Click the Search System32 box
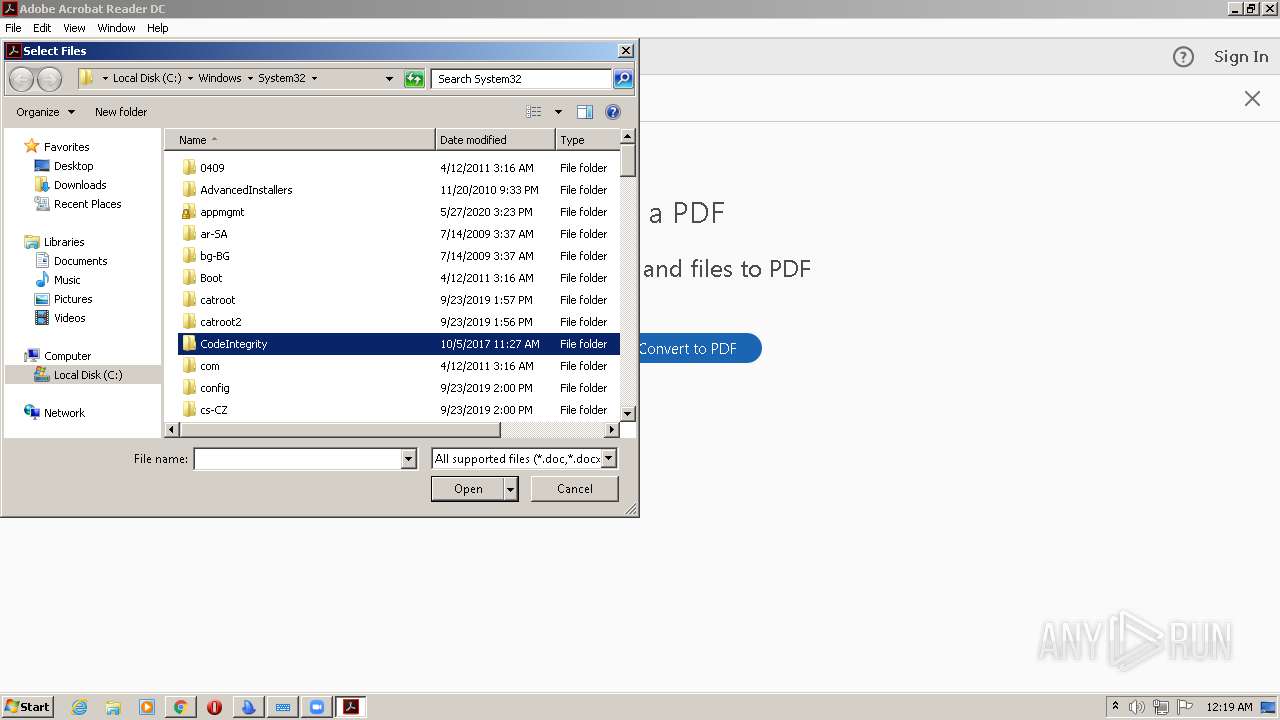The width and height of the screenshot is (1280, 720). coord(521,79)
